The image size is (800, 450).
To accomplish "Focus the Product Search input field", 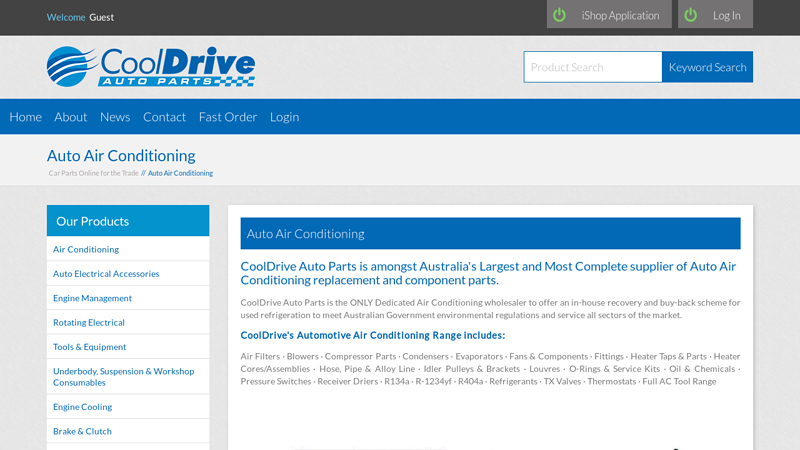I will tap(593, 67).
